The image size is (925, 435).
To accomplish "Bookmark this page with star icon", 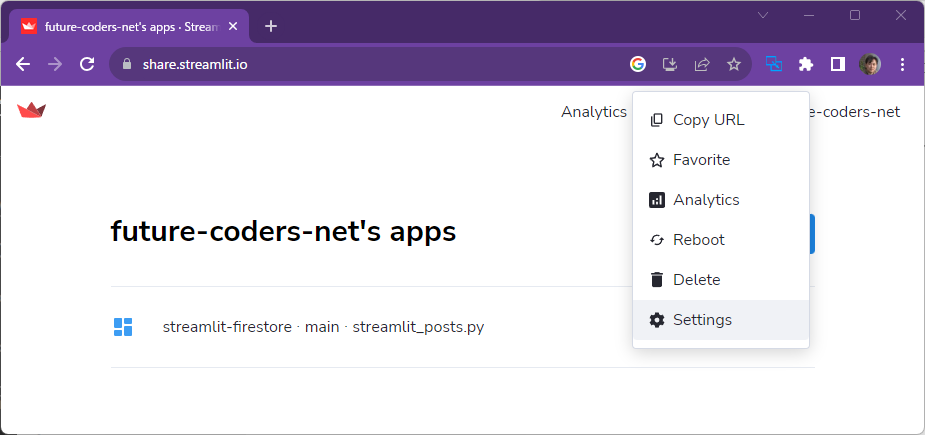I will point(733,64).
